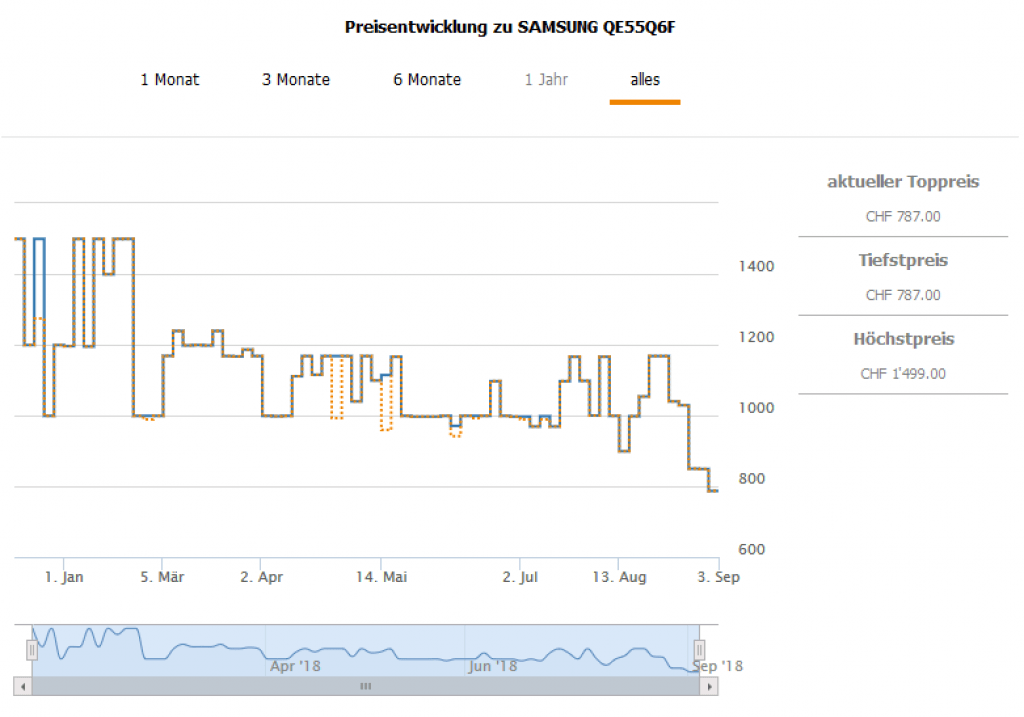Click the navigator scrollbar left arrow
This screenshot has height=717, width=1024.
coord(22,687)
